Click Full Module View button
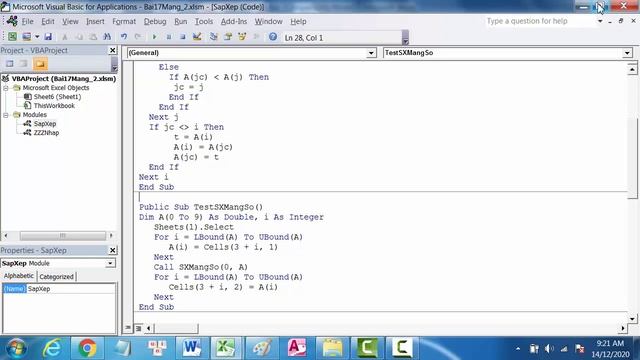 coord(138,328)
